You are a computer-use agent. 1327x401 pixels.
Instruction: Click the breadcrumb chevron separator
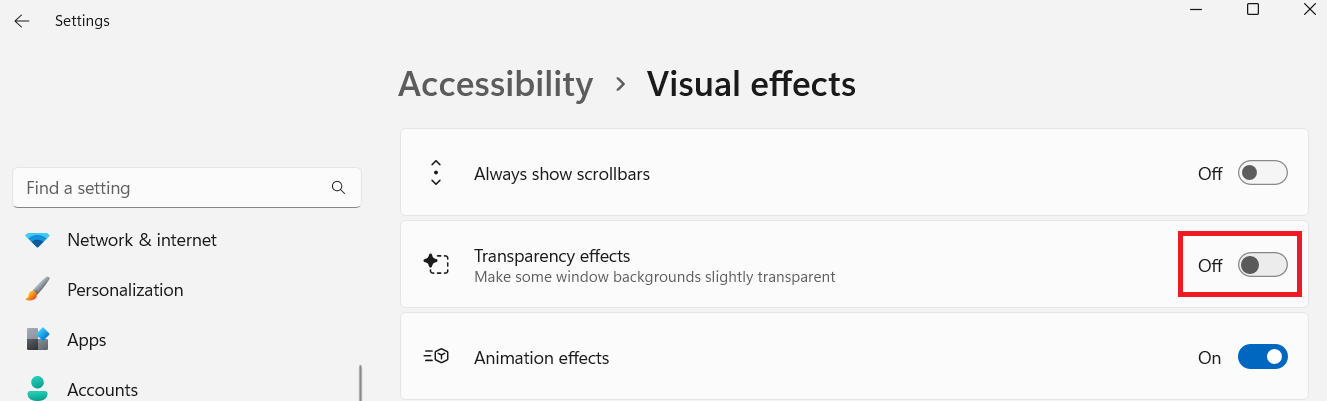[x=621, y=85]
